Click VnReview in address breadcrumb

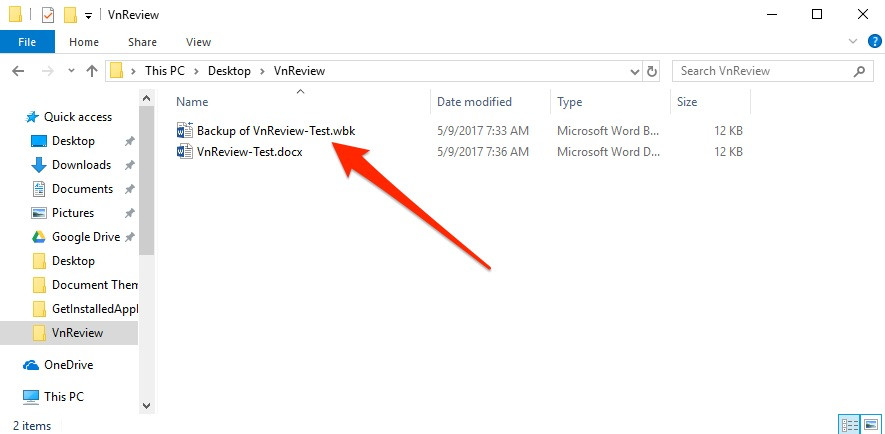coord(299,71)
